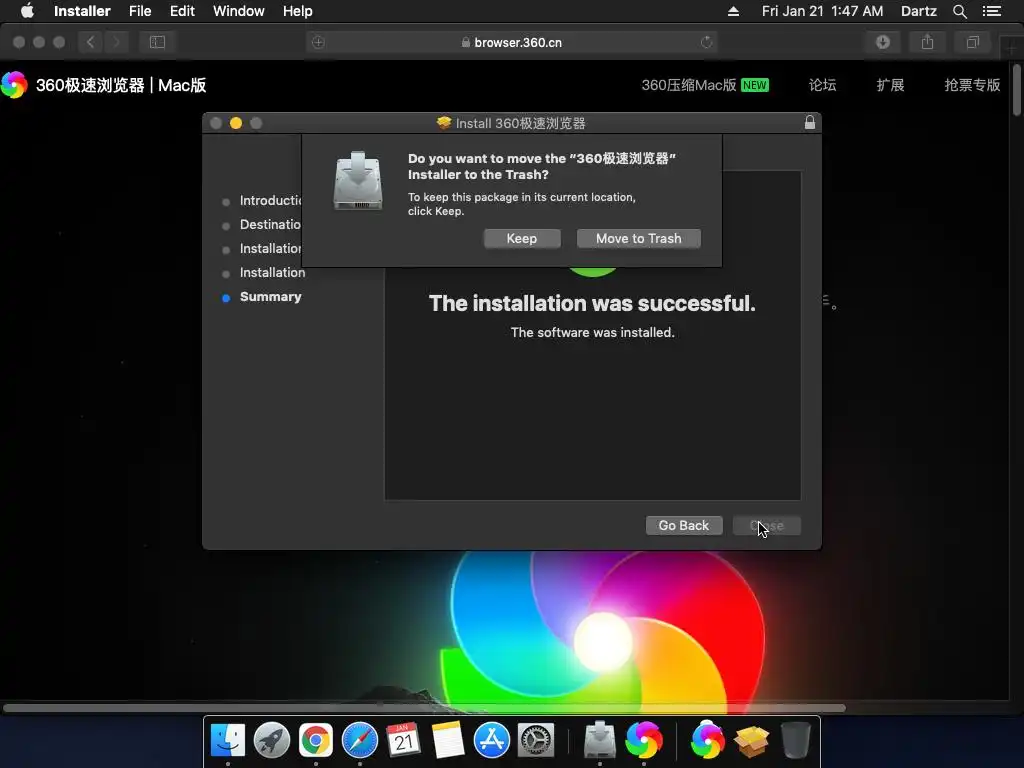Click the Go Back button

(684, 525)
